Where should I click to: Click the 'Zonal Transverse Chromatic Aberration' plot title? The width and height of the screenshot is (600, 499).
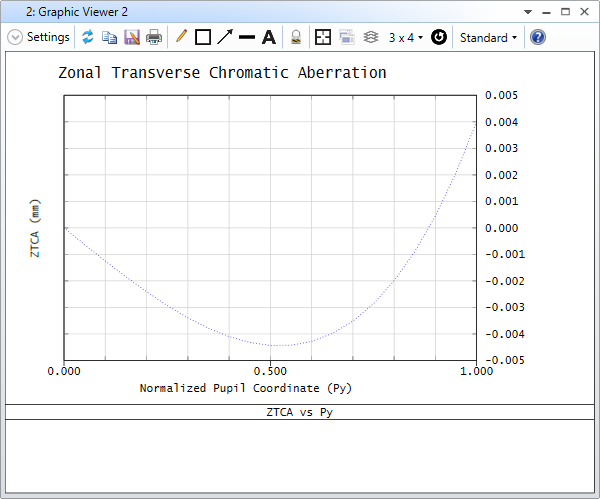222,73
